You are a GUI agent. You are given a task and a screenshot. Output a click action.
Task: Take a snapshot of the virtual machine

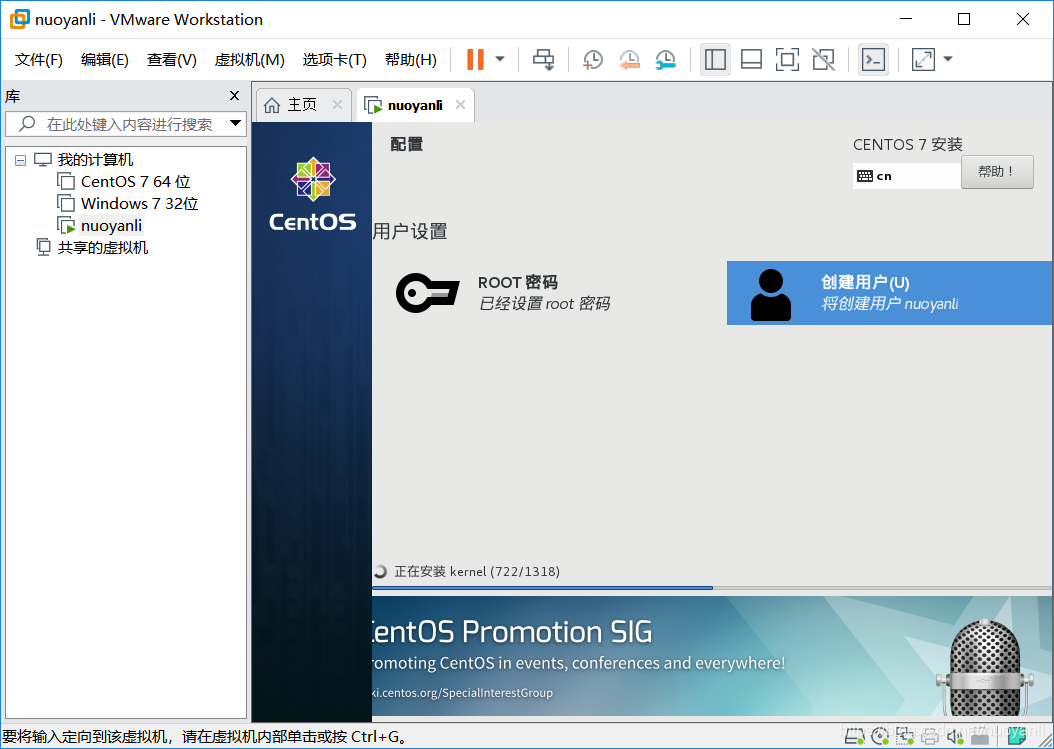[593, 59]
